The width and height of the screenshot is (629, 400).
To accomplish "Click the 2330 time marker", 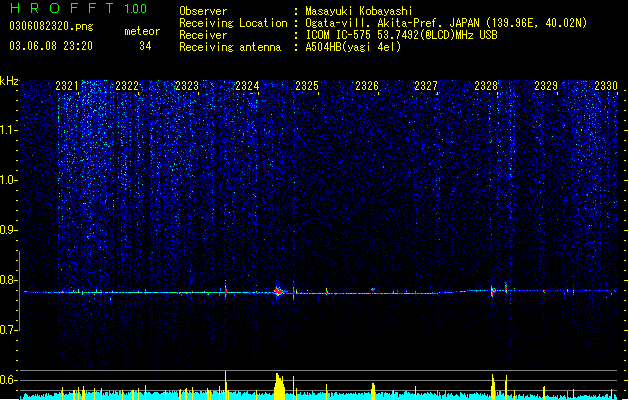I will (x=606, y=86).
